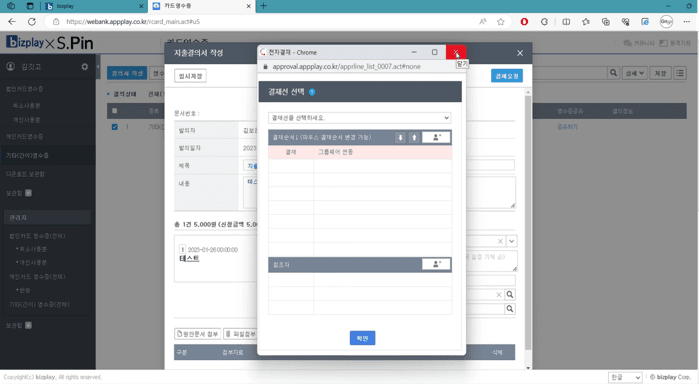Click the 공유하기 link in the table row
The image size is (699, 384).
[567, 127]
